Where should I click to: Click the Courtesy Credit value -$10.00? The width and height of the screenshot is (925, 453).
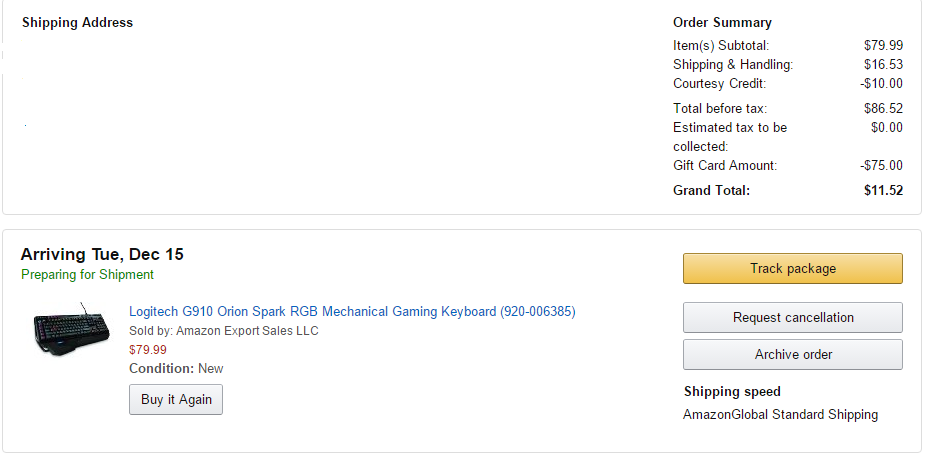coord(881,83)
